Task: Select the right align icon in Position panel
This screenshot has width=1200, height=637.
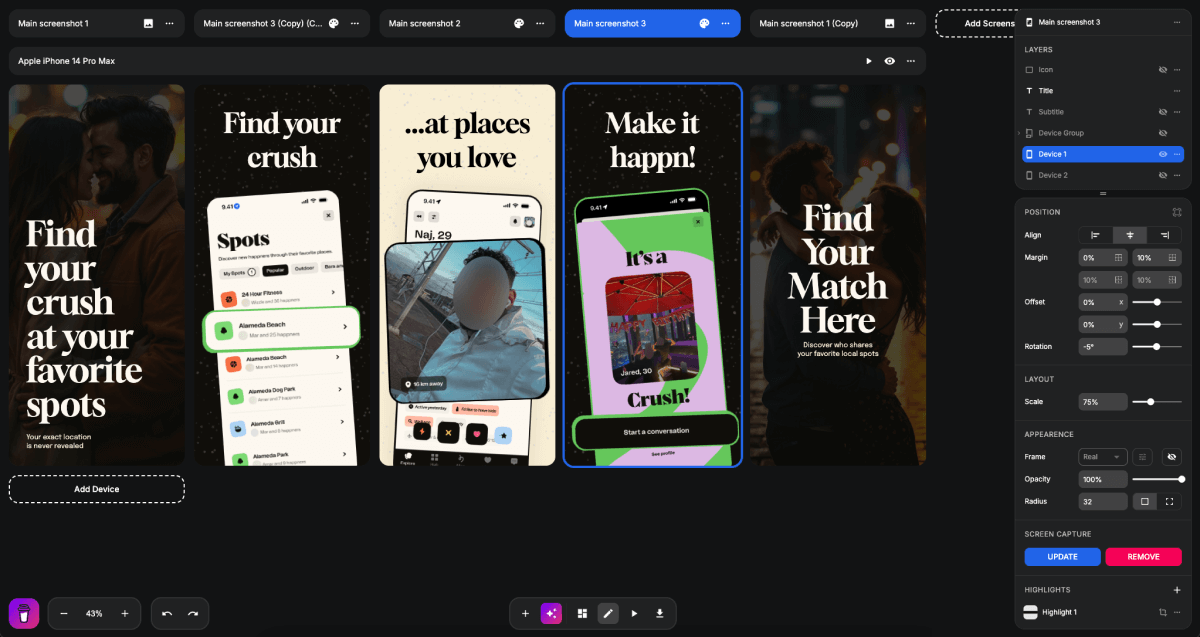Action: pos(1167,235)
